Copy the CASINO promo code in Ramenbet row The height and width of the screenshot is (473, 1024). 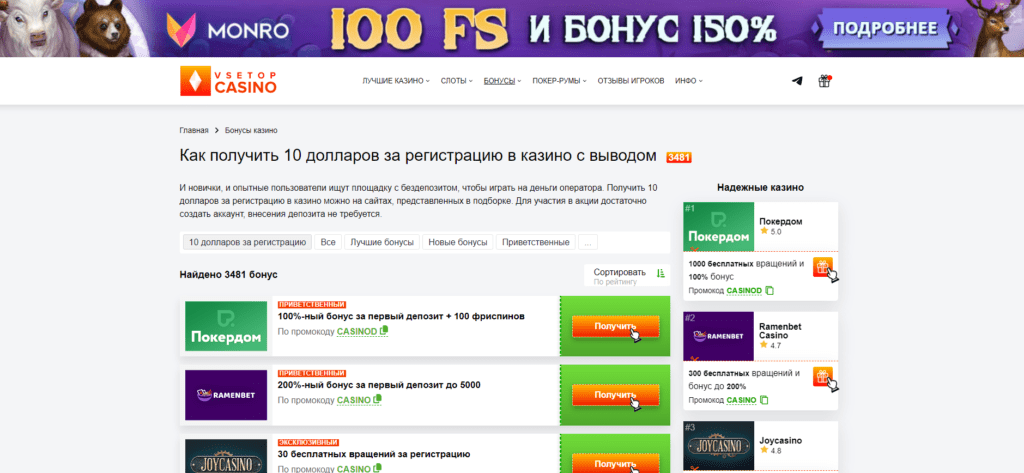[x=377, y=399]
